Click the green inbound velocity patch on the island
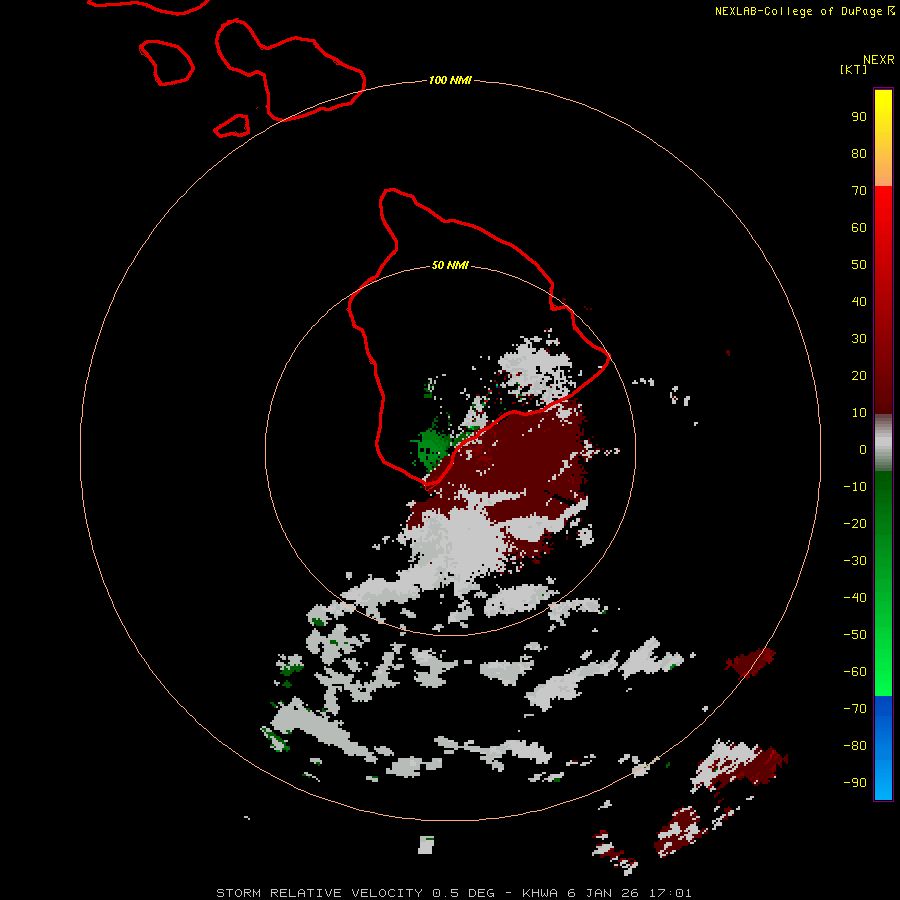The width and height of the screenshot is (900, 900). tap(431, 447)
